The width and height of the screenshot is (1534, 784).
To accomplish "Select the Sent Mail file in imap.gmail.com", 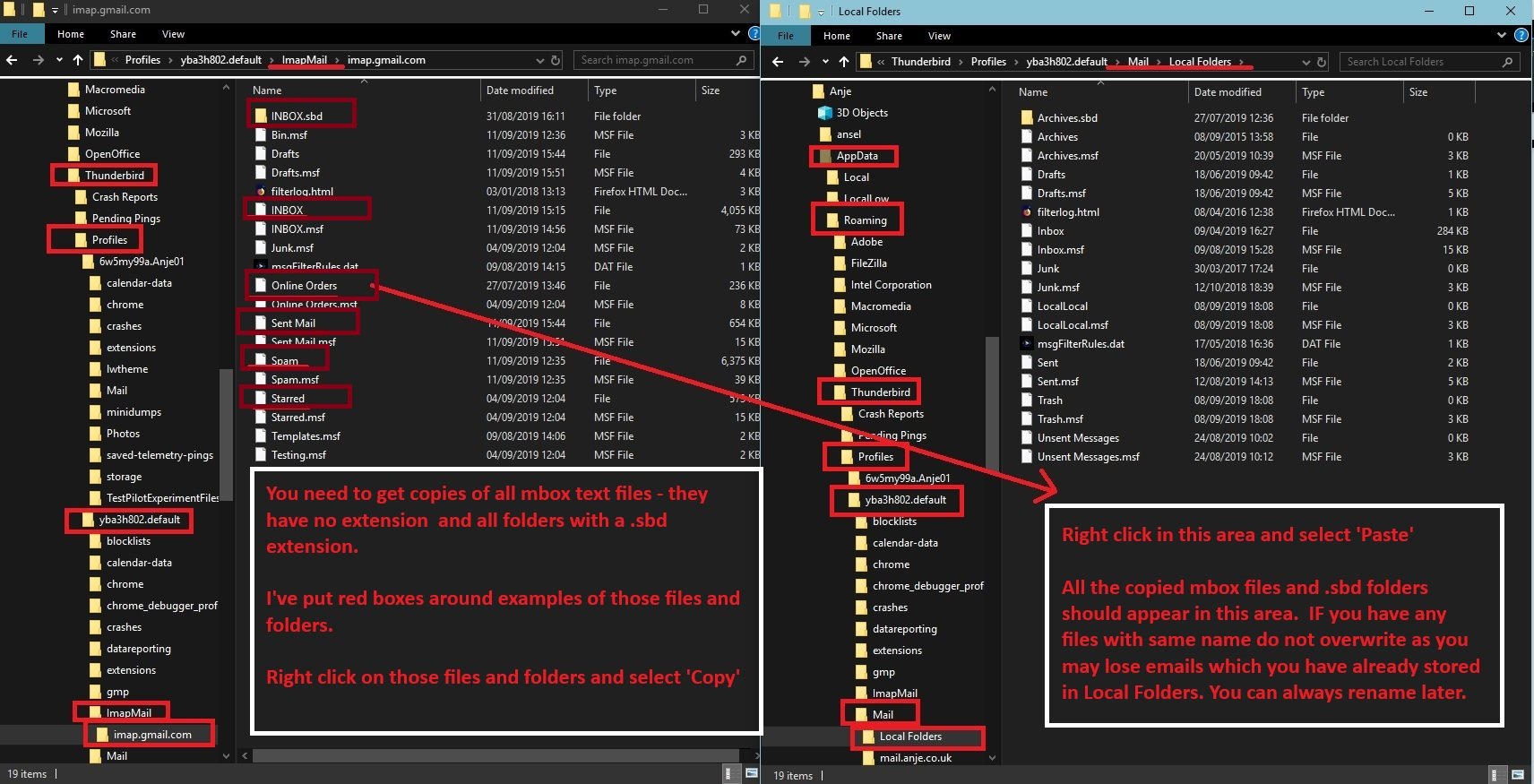I will pos(293,323).
